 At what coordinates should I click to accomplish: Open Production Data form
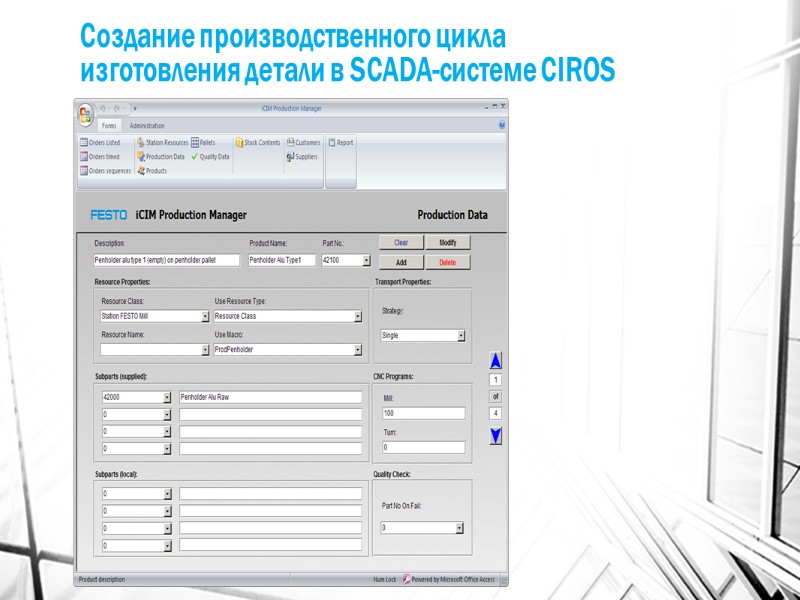pyautogui.click(x=161, y=157)
